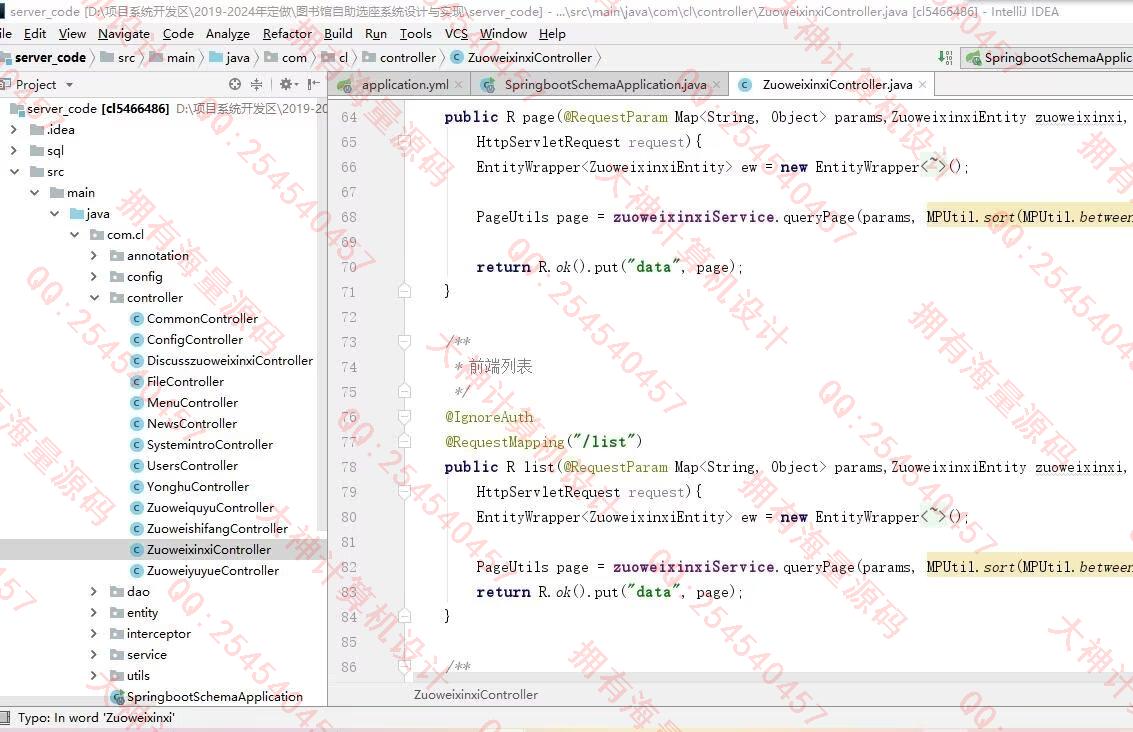Expand the utils package
This screenshot has height=732, width=1133.
94,676
